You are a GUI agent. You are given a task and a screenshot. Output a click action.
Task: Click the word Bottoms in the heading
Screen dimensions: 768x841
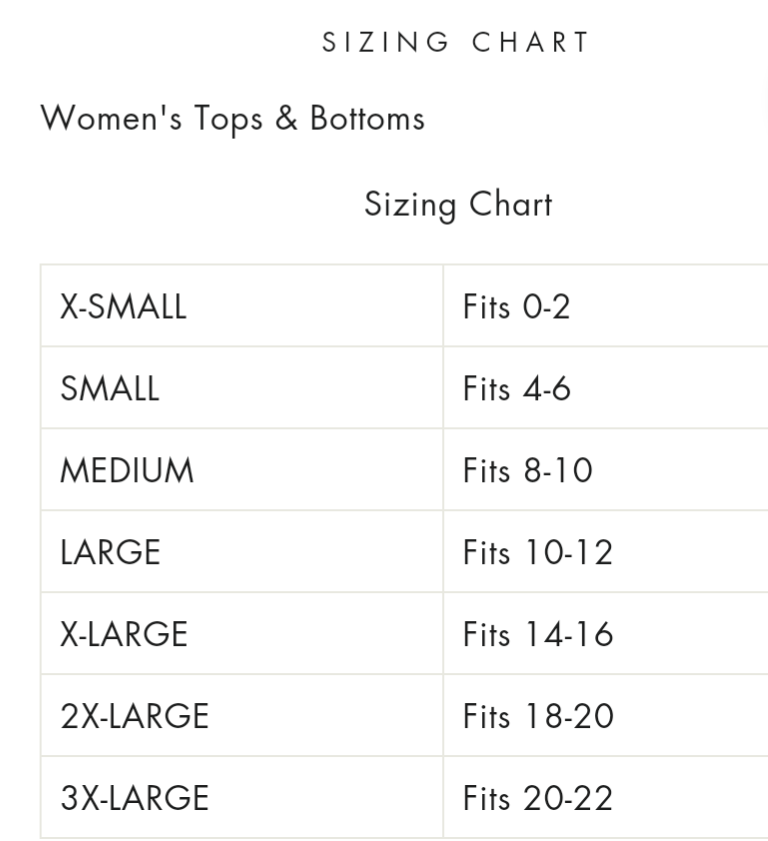367,119
